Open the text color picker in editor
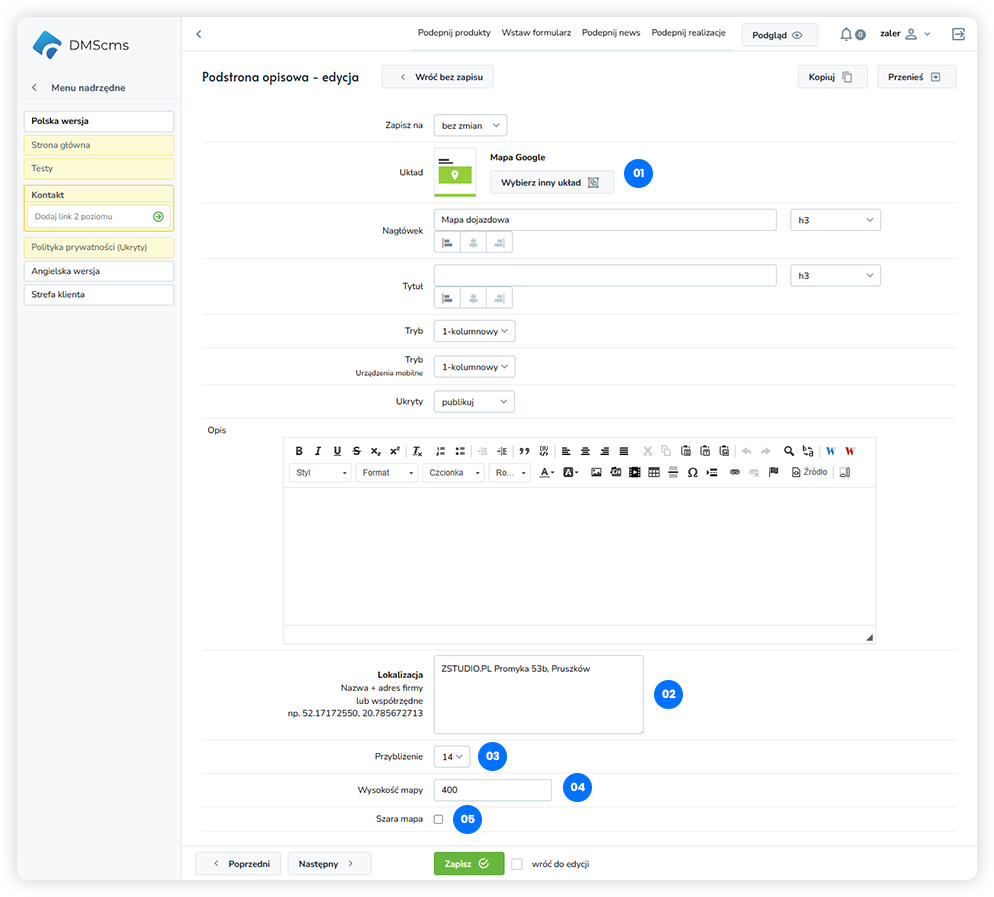This screenshot has width=994, height=897. tap(546, 472)
